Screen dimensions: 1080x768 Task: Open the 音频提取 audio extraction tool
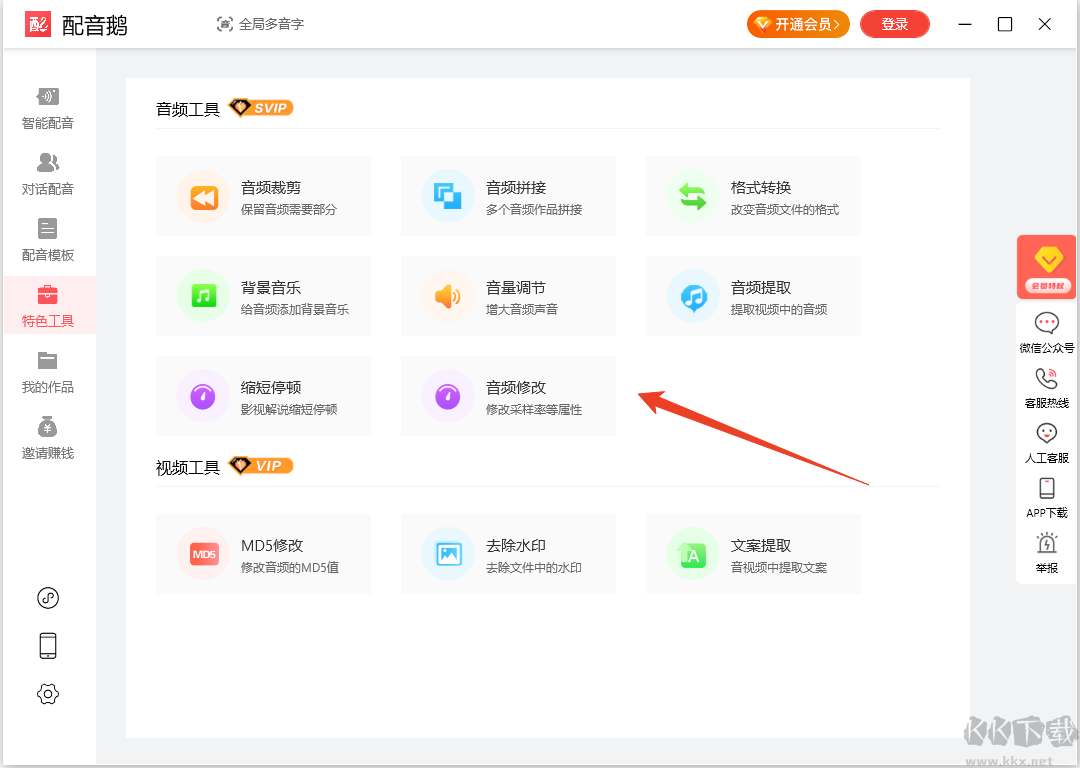tap(753, 296)
